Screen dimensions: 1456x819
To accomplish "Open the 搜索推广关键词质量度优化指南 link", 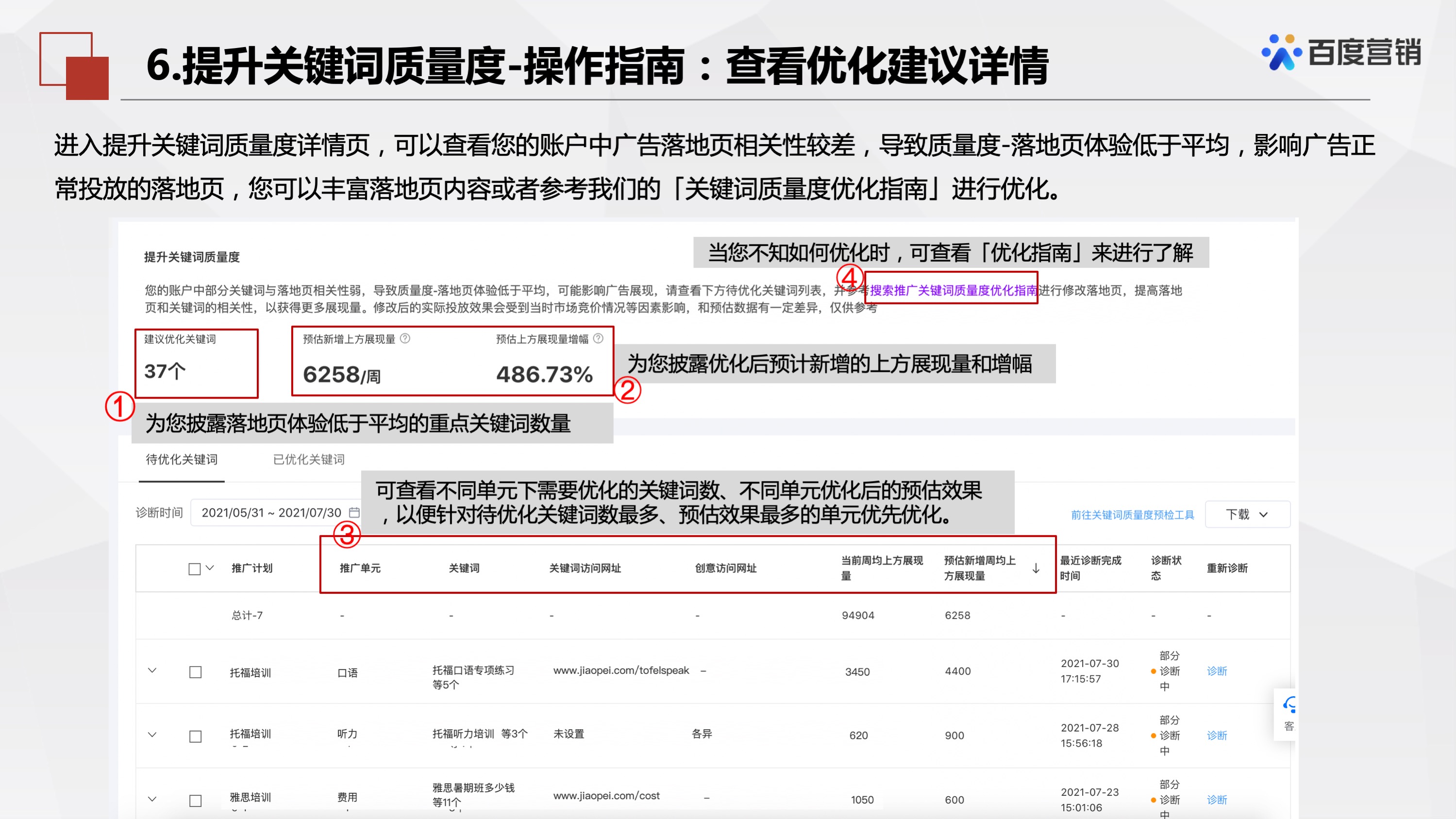I will [953, 292].
